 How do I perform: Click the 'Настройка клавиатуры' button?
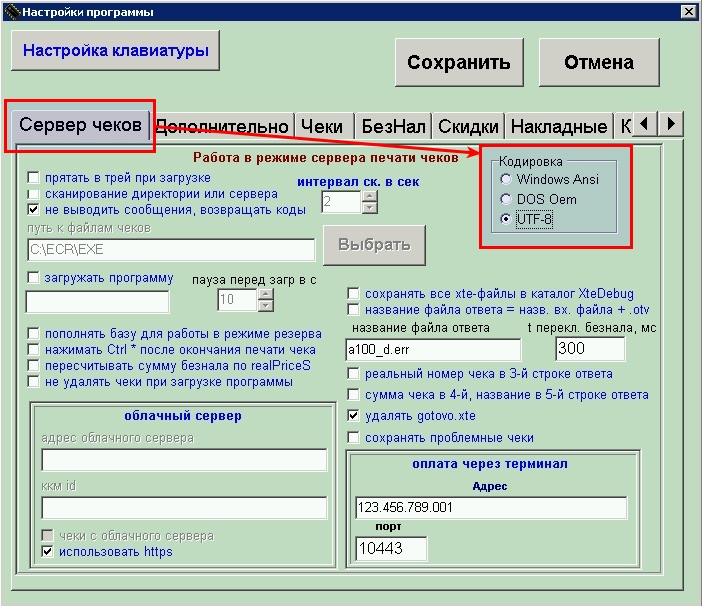tap(116, 50)
